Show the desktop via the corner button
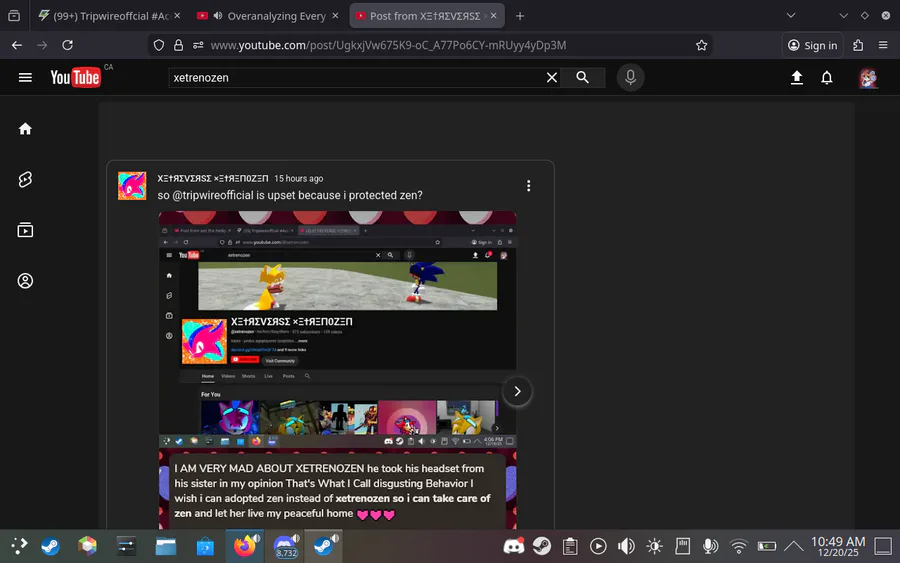 click(x=883, y=546)
